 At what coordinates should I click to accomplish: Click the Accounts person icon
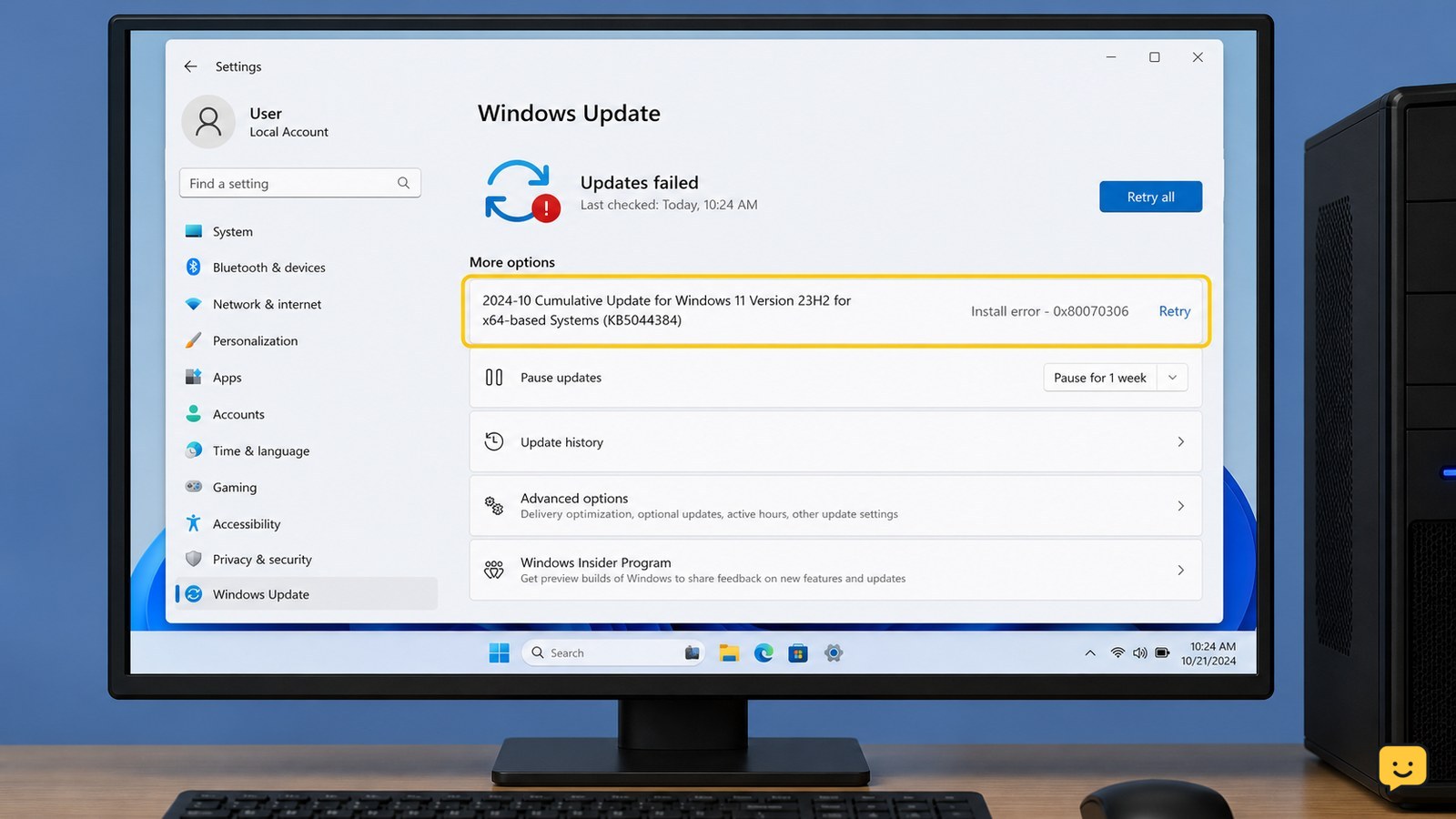click(x=193, y=414)
